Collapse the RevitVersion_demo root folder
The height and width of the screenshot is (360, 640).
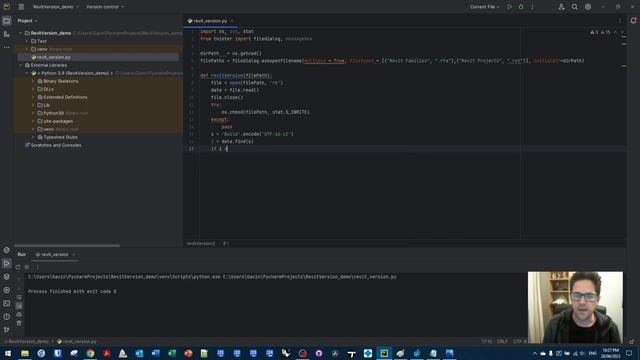pos(21,33)
